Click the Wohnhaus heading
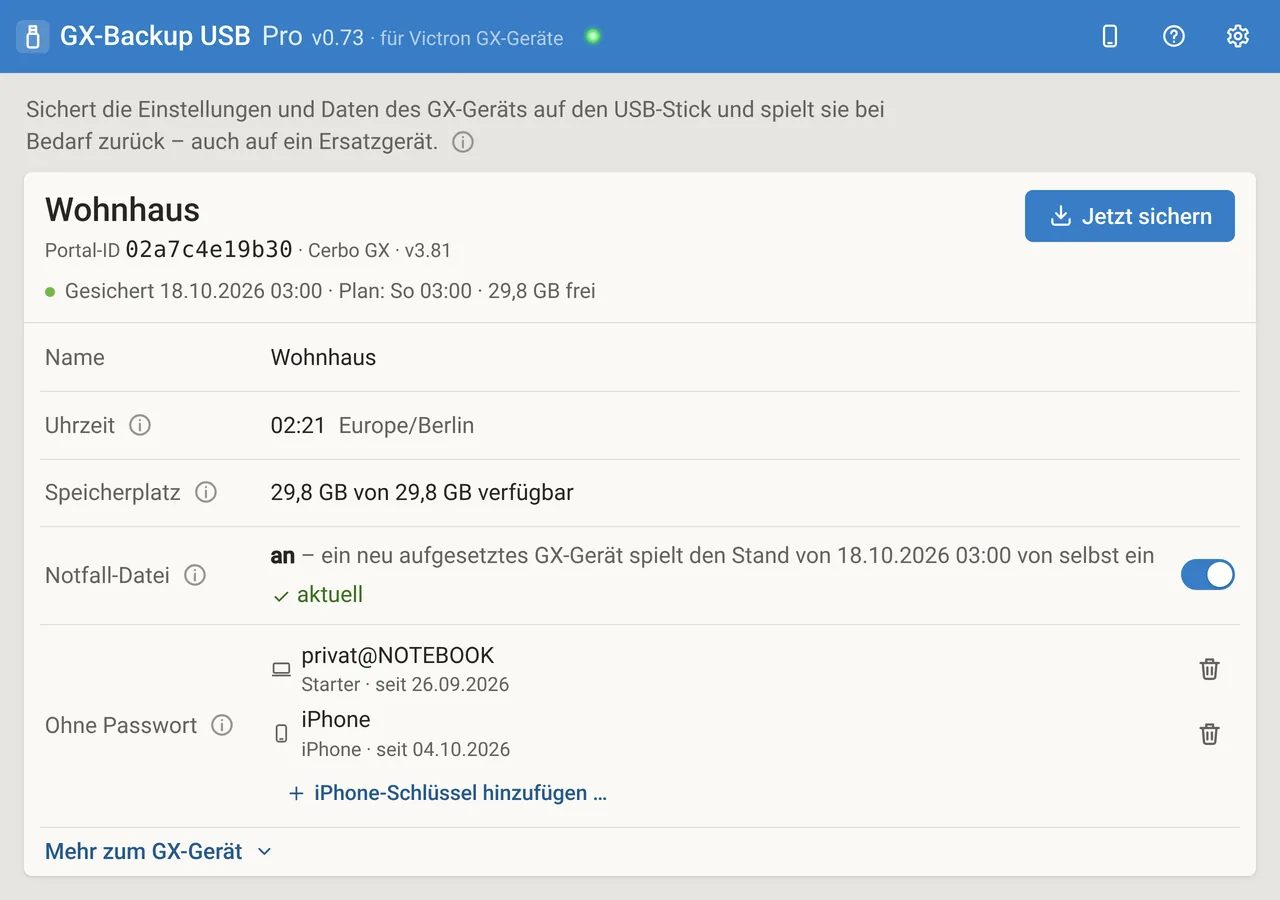This screenshot has height=900, width=1280. click(123, 209)
